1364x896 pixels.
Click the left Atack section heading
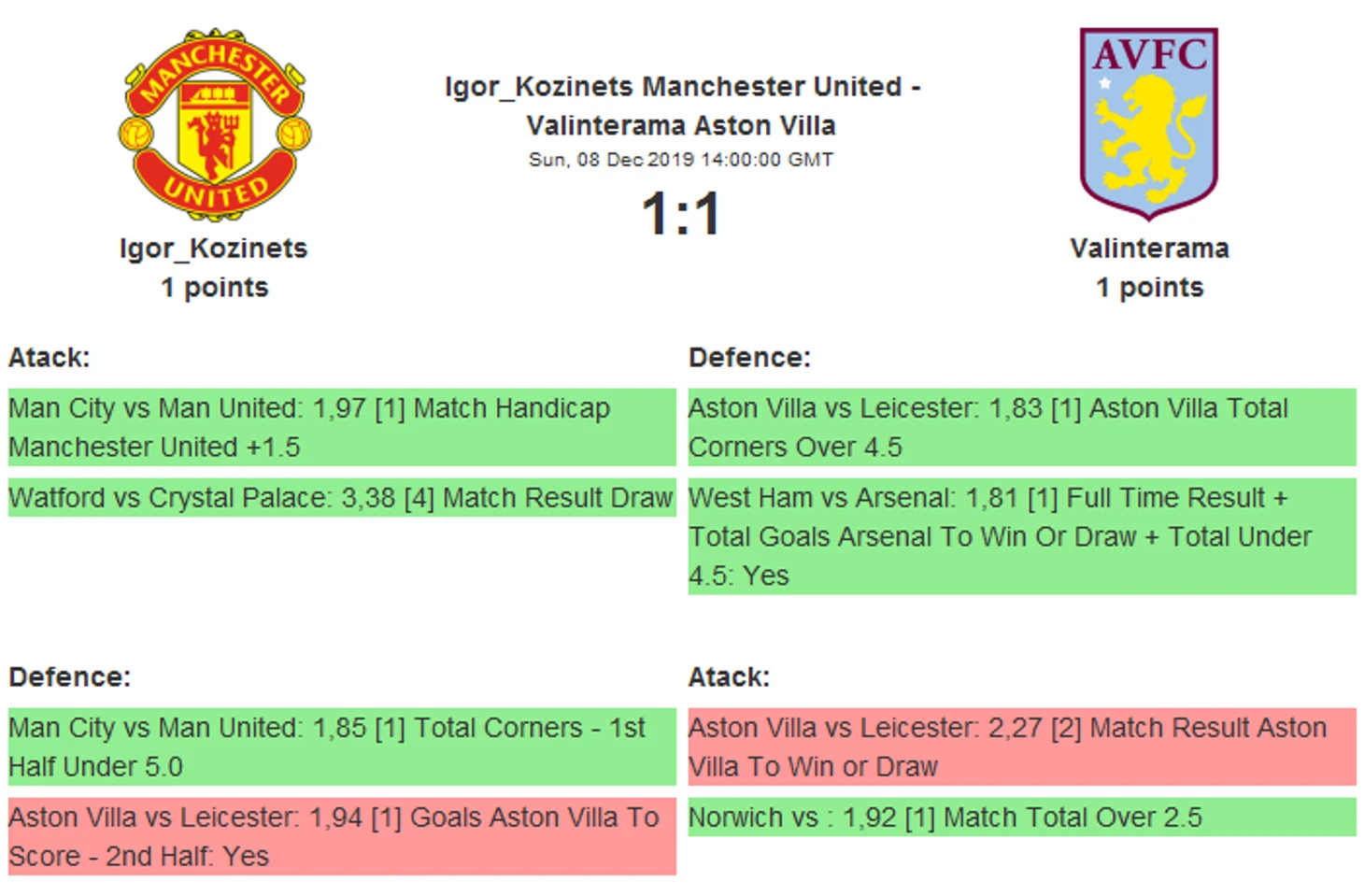click(50, 358)
